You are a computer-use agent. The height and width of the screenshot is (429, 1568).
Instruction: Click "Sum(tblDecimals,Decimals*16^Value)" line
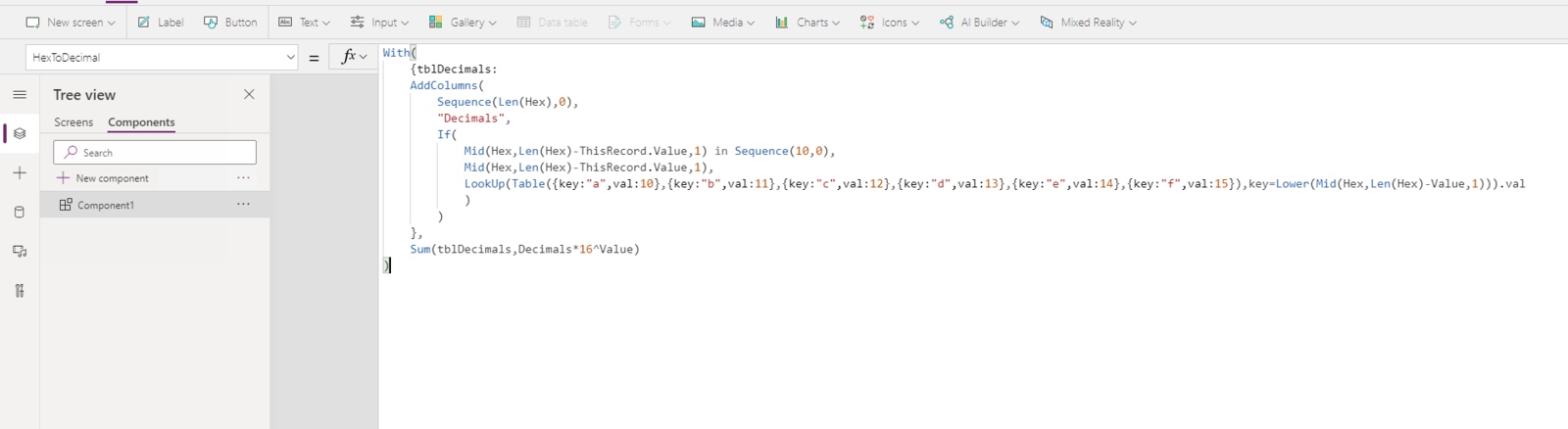[x=524, y=250]
